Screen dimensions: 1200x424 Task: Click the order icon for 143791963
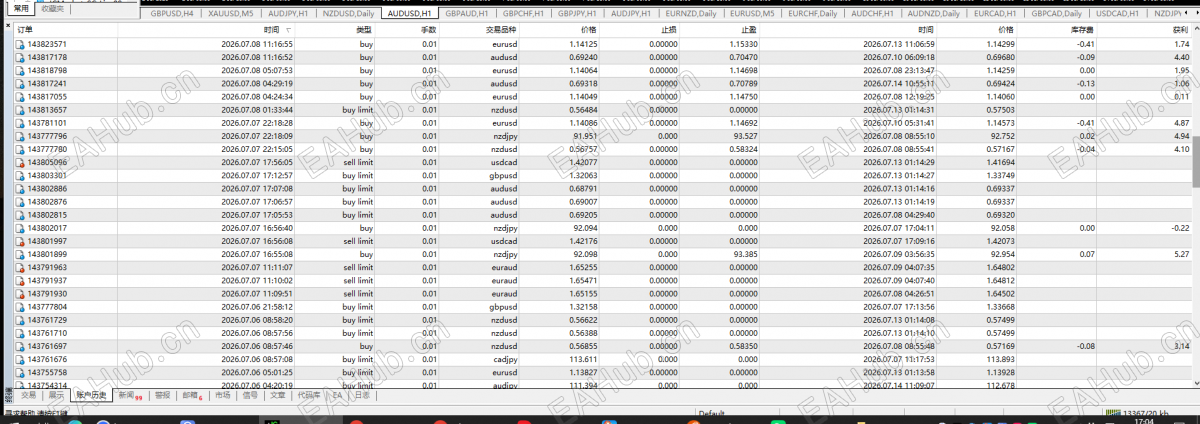click(x=20, y=267)
